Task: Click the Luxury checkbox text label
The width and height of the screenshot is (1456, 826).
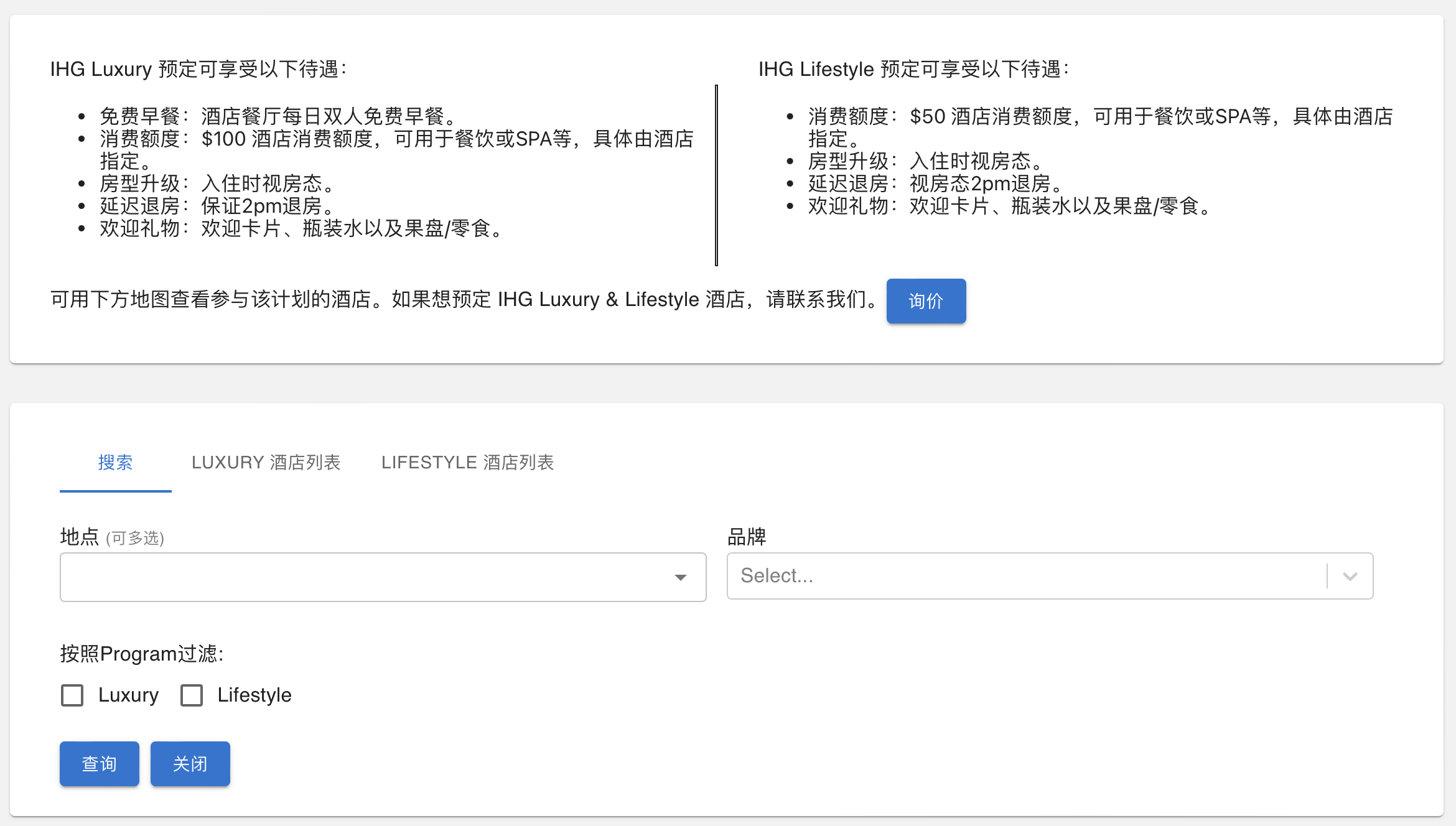Action: 128,695
